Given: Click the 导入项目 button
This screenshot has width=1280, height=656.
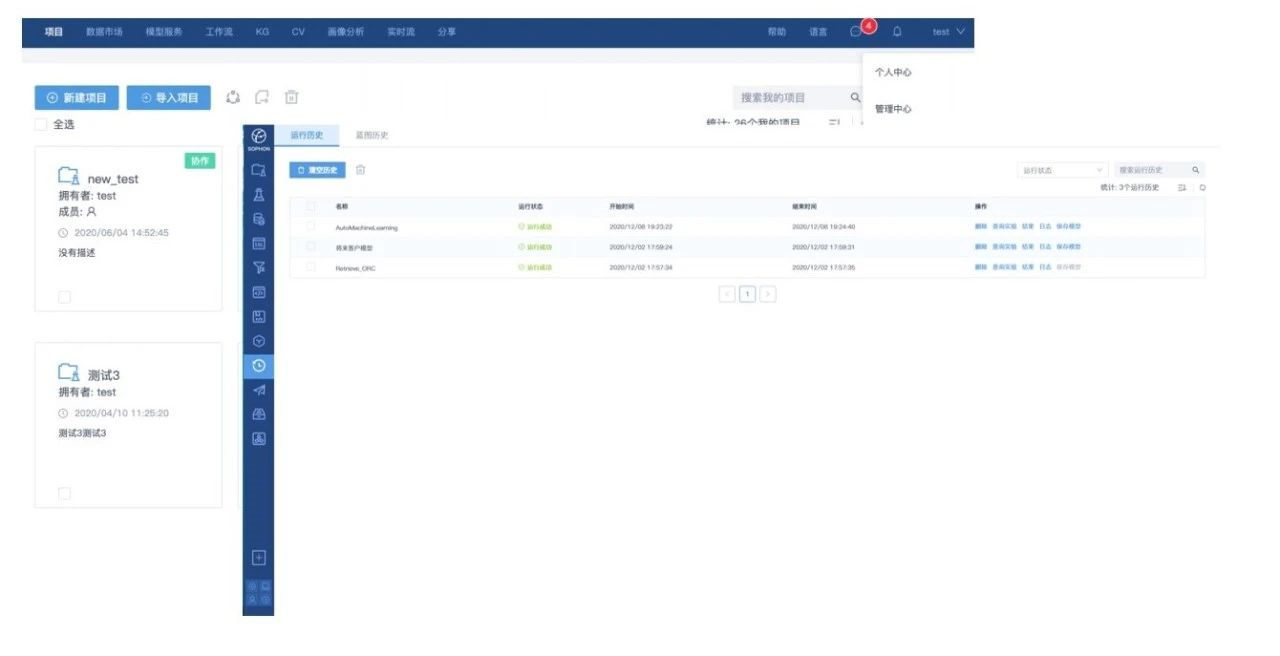Looking at the screenshot, I should 169,97.
